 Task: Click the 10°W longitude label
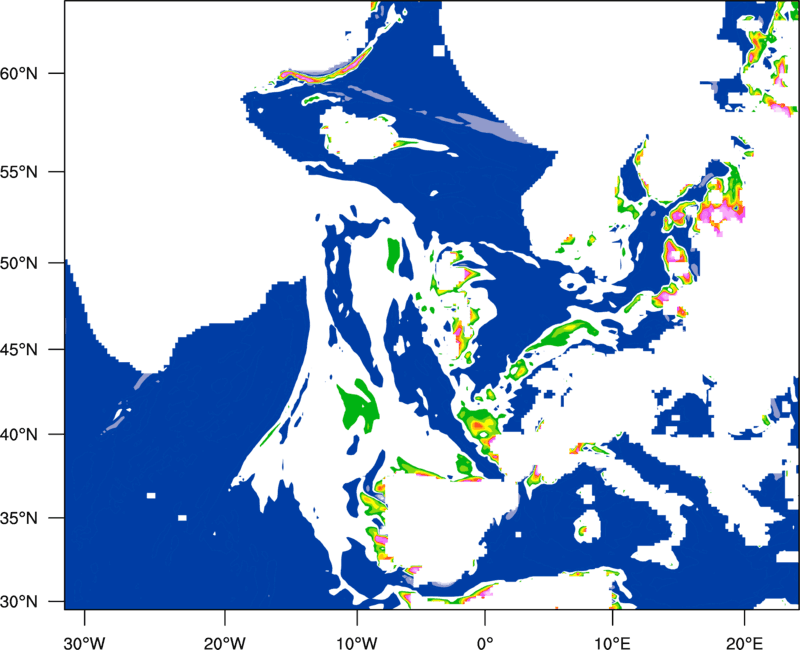click(x=357, y=643)
